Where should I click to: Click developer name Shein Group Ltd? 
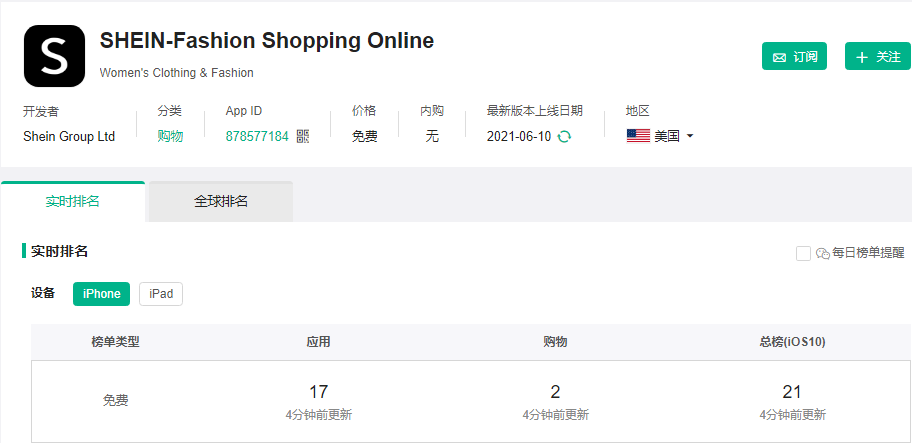69,137
